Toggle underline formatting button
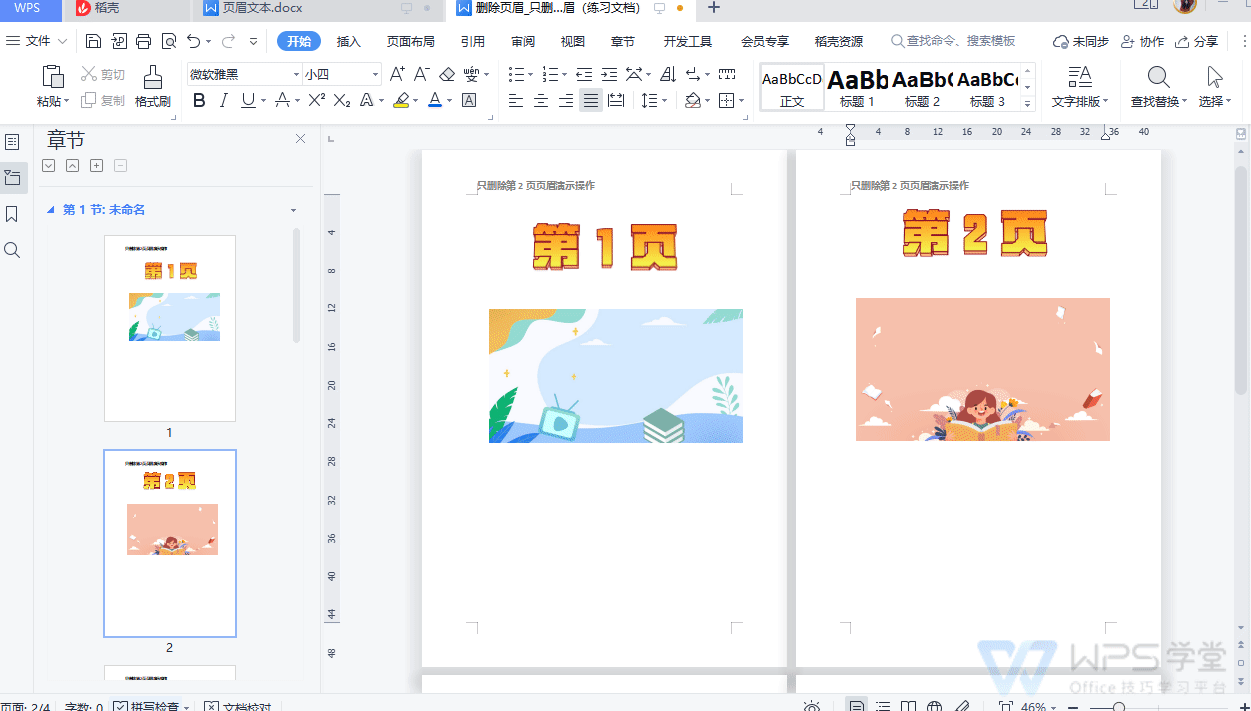Image resolution: width=1251 pixels, height=711 pixels. 247,100
